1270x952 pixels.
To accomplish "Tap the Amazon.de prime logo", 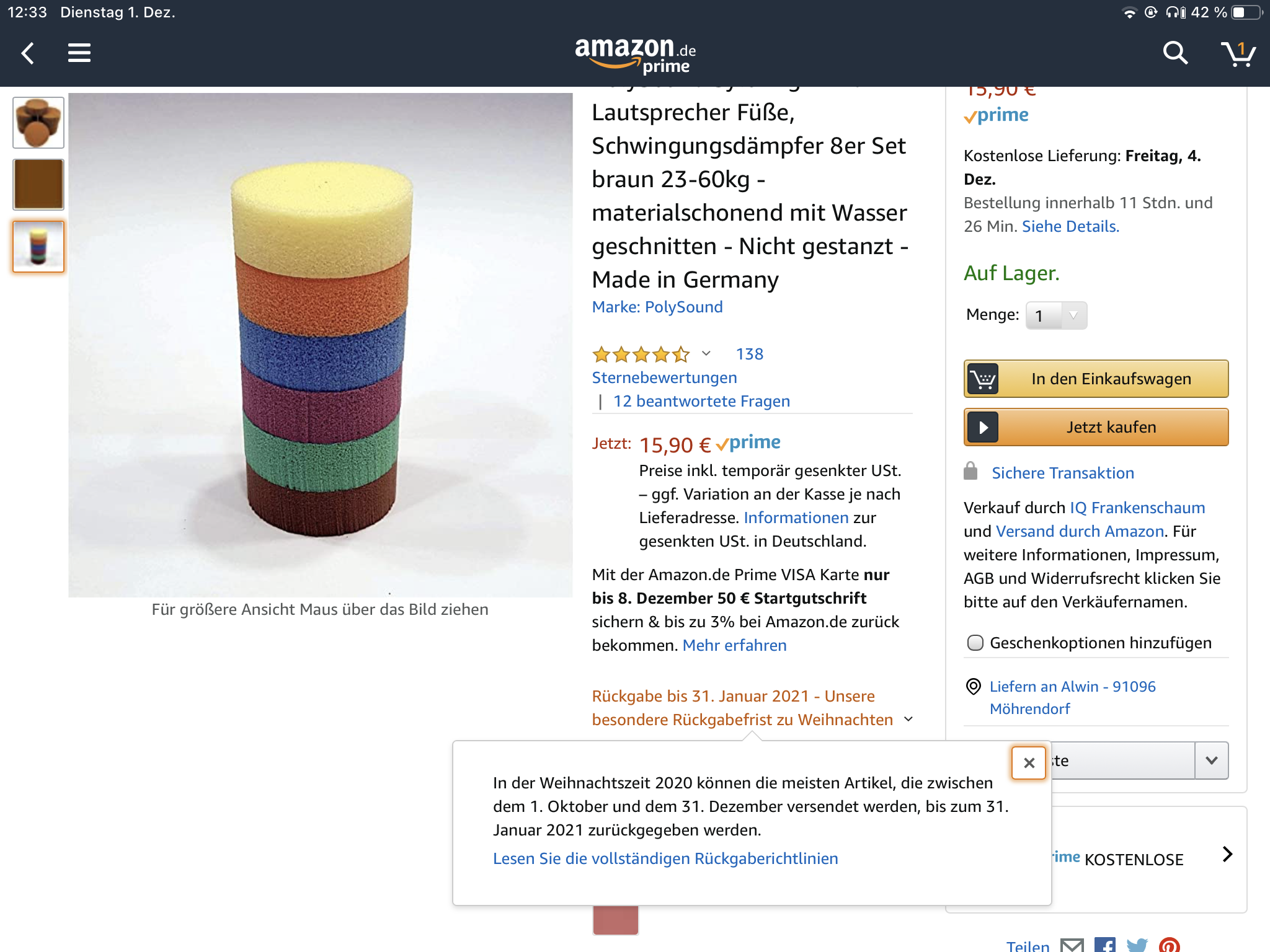I will click(x=636, y=55).
